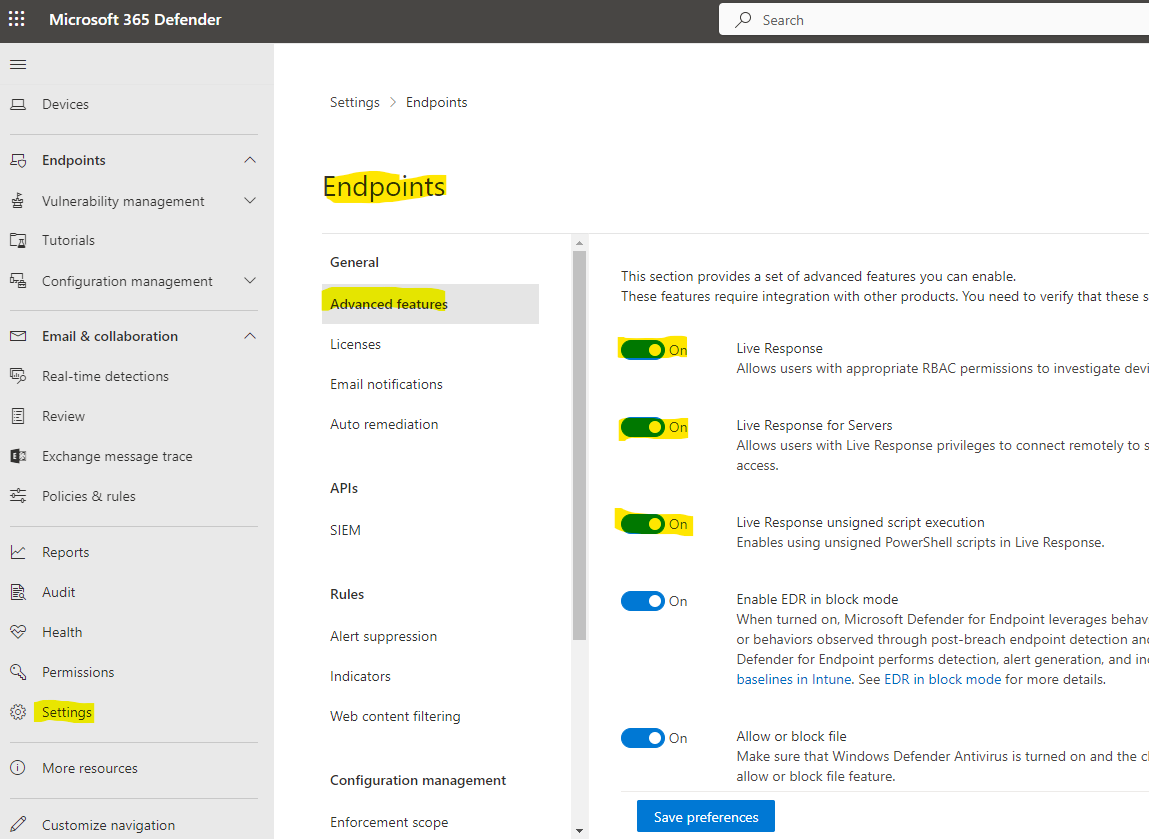Disable Live Response unsigned script execution

click(643, 524)
